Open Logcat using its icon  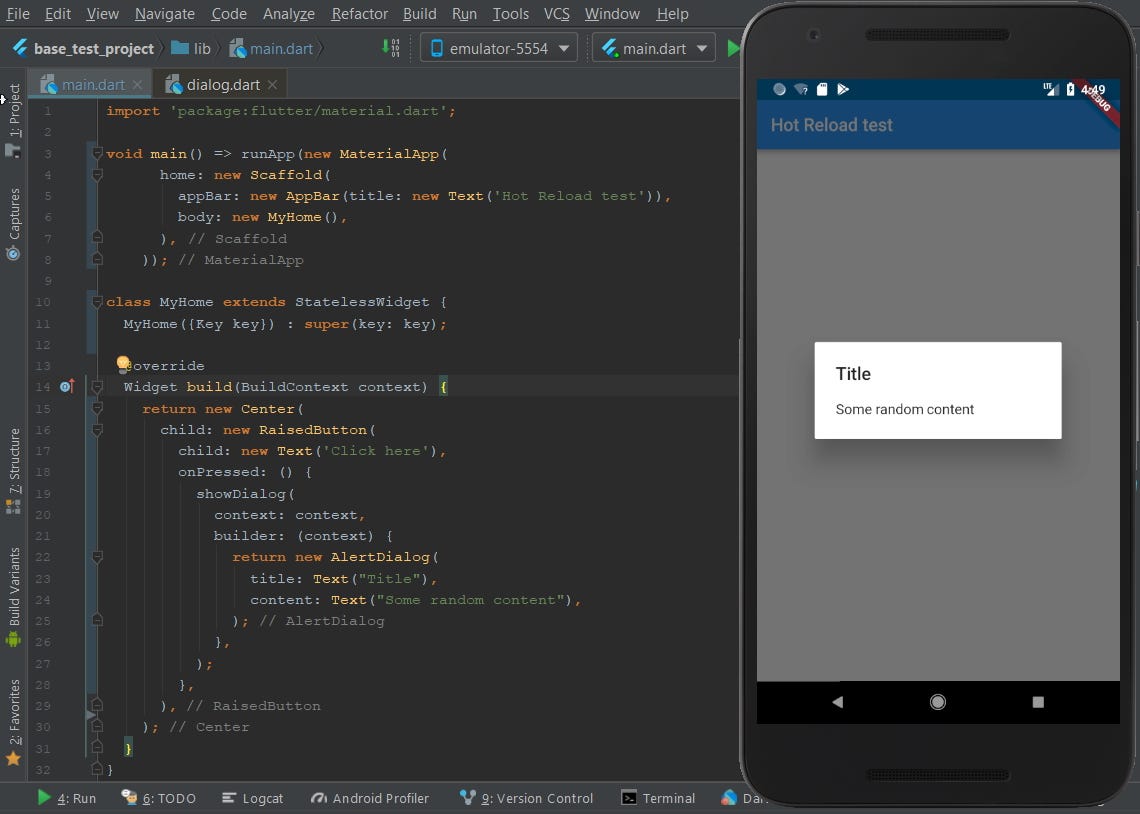(x=252, y=798)
